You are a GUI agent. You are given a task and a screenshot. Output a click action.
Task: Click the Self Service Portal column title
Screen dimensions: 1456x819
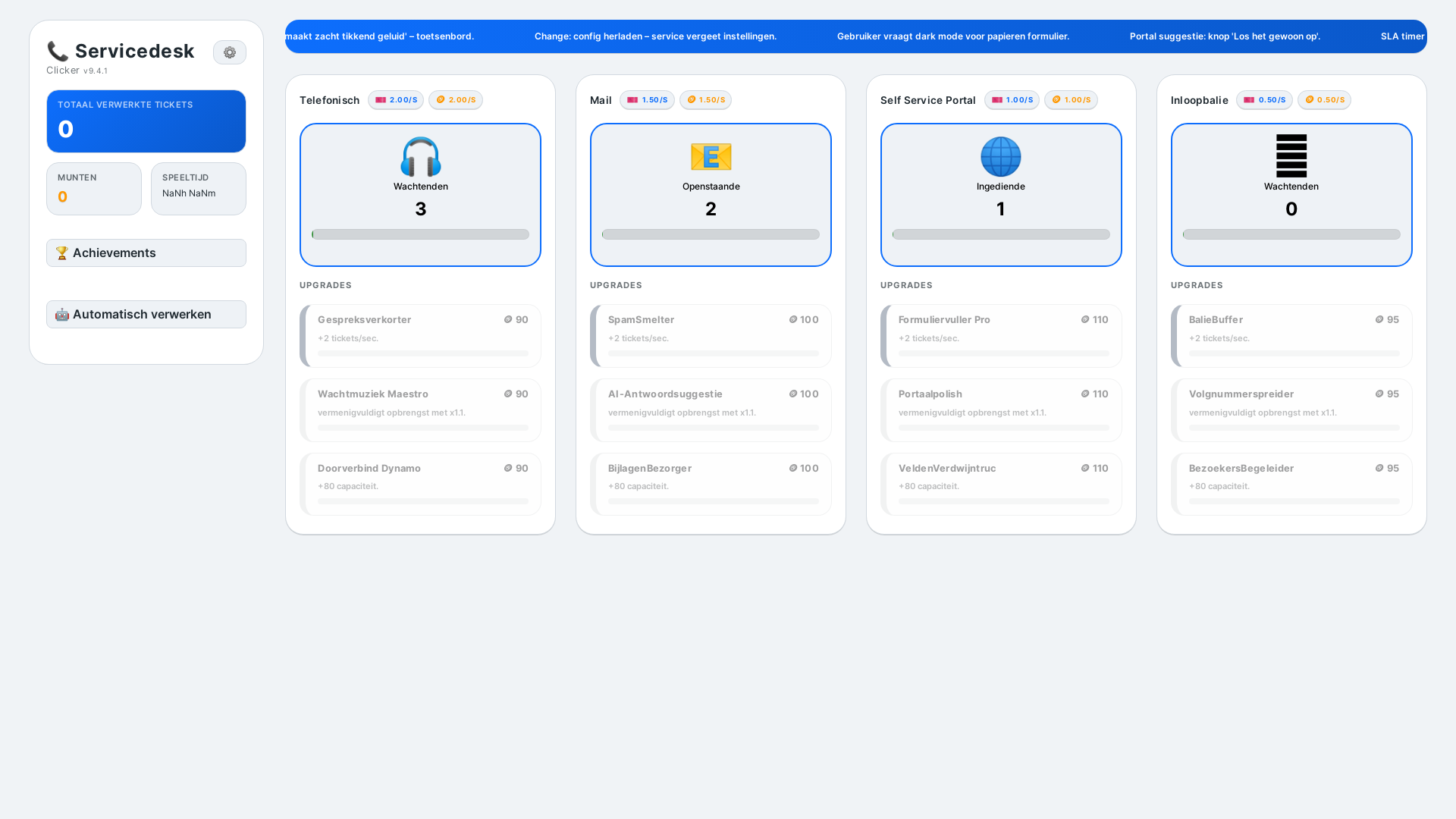928,100
